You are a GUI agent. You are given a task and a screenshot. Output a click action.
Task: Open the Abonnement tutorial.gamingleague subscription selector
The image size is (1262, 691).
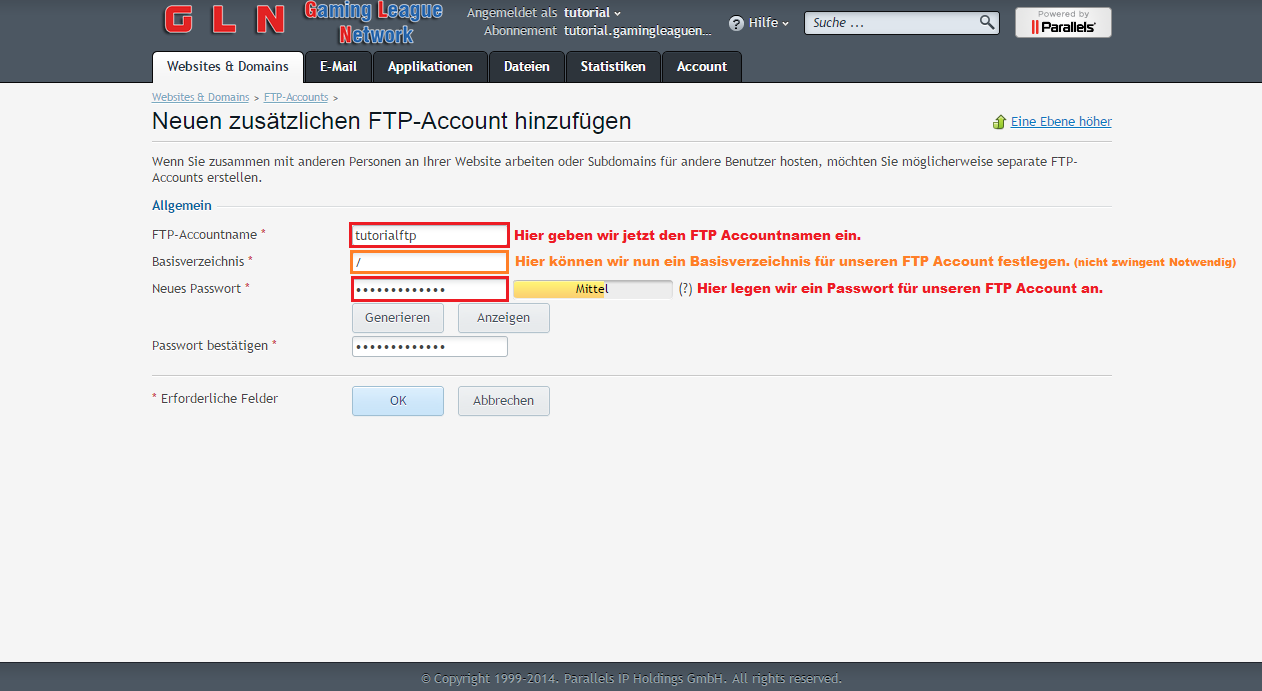point(637,31)
